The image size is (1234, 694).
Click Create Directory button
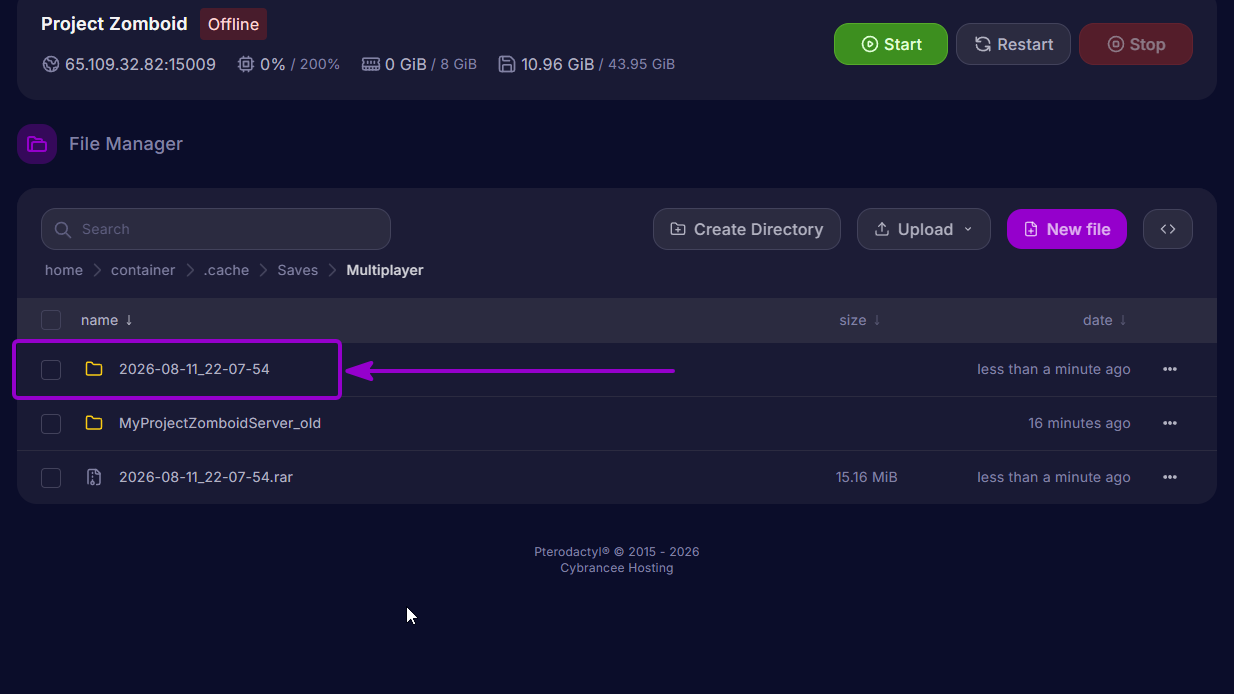(x=747, y=229)
